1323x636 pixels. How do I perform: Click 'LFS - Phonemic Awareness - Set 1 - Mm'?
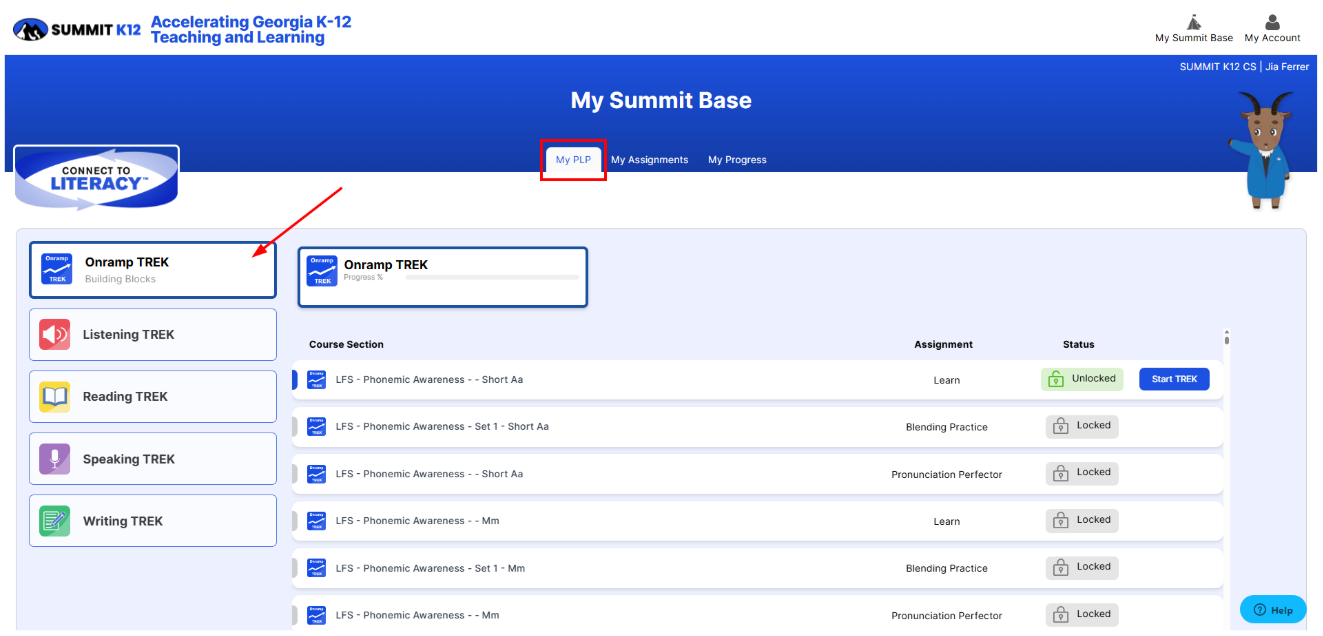tap(430, 568)
